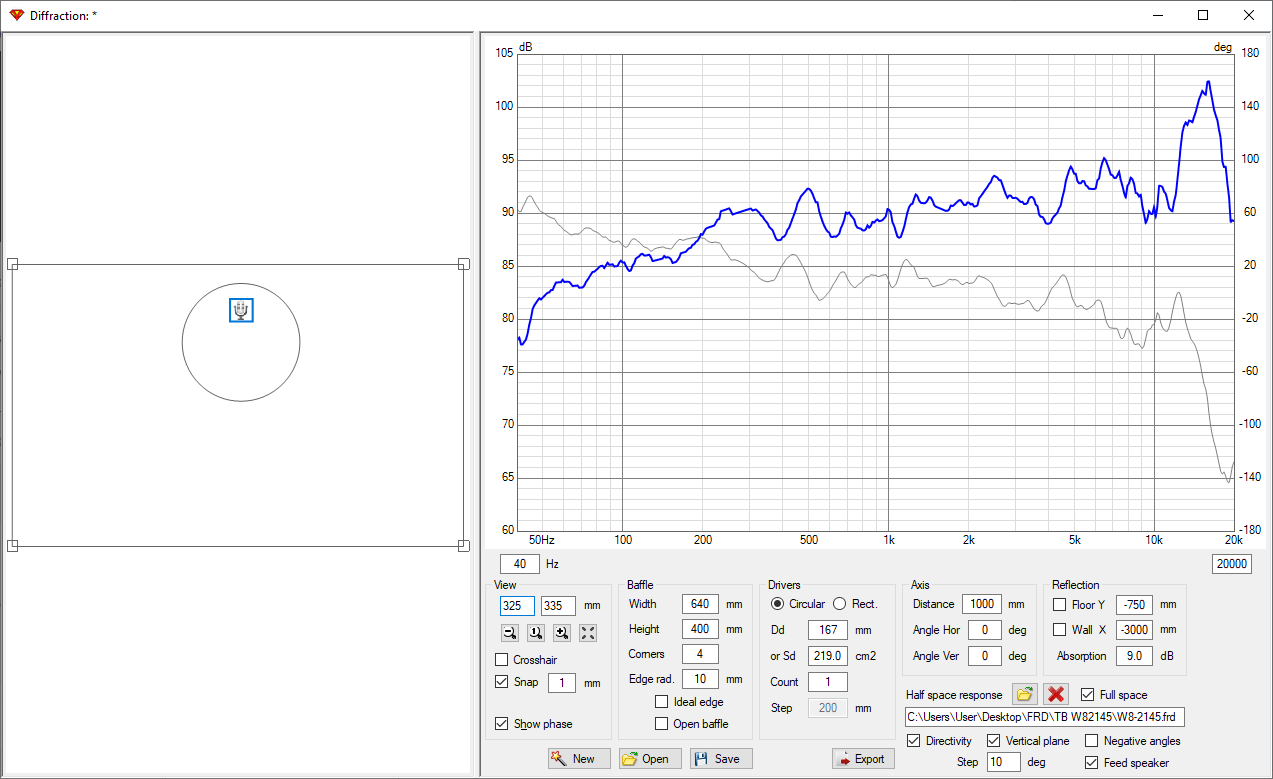Select bottom-right baffle corner handle

[x=463, y=545]
